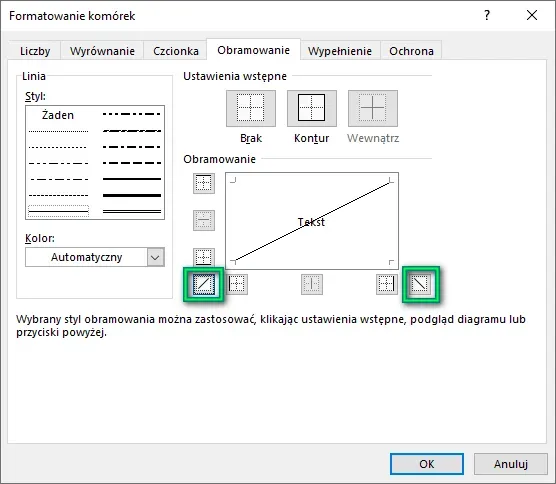Apply the Brak (none) border preset

coord(251,108)
